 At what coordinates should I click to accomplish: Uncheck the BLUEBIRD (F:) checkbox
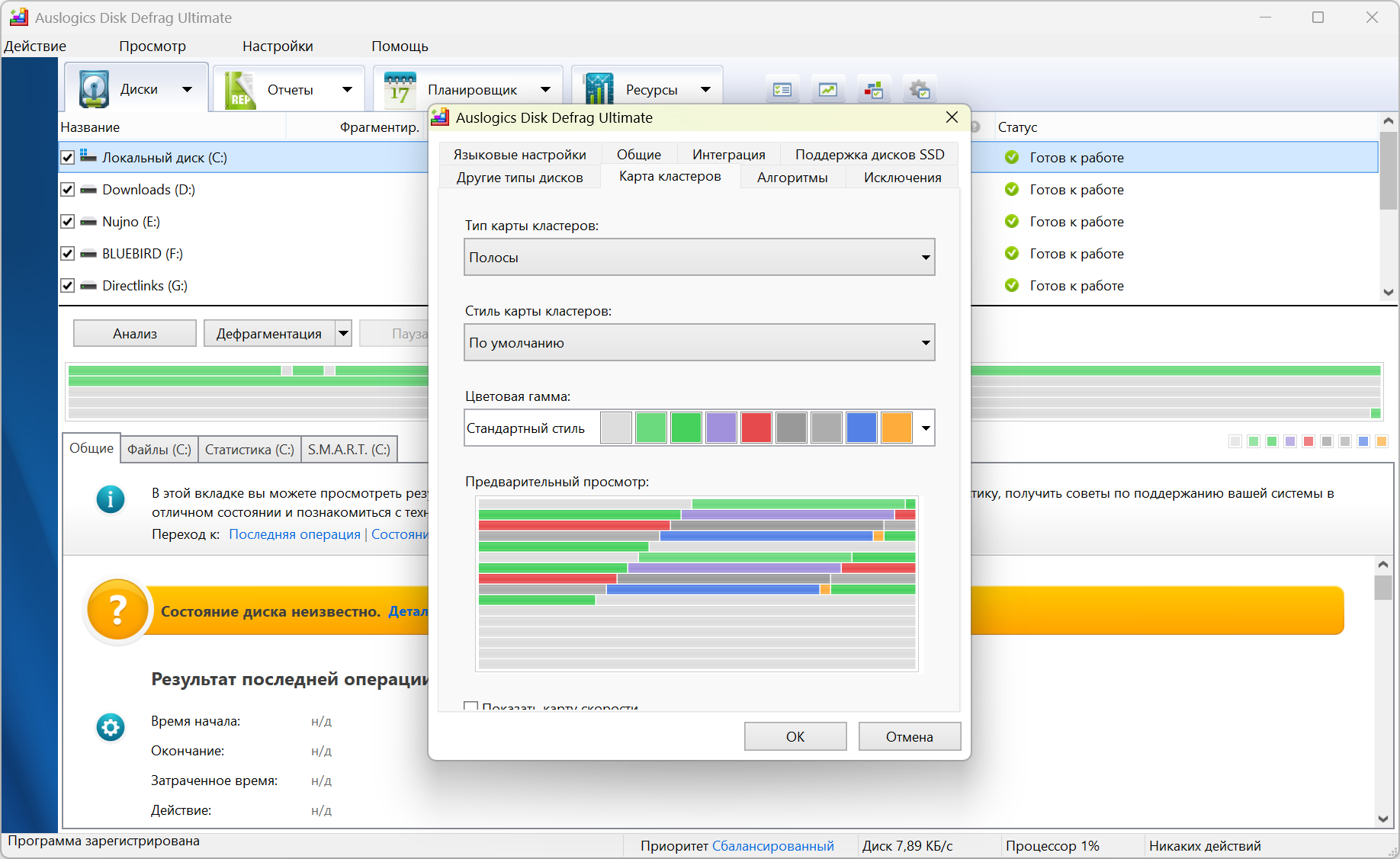[68, 254]
